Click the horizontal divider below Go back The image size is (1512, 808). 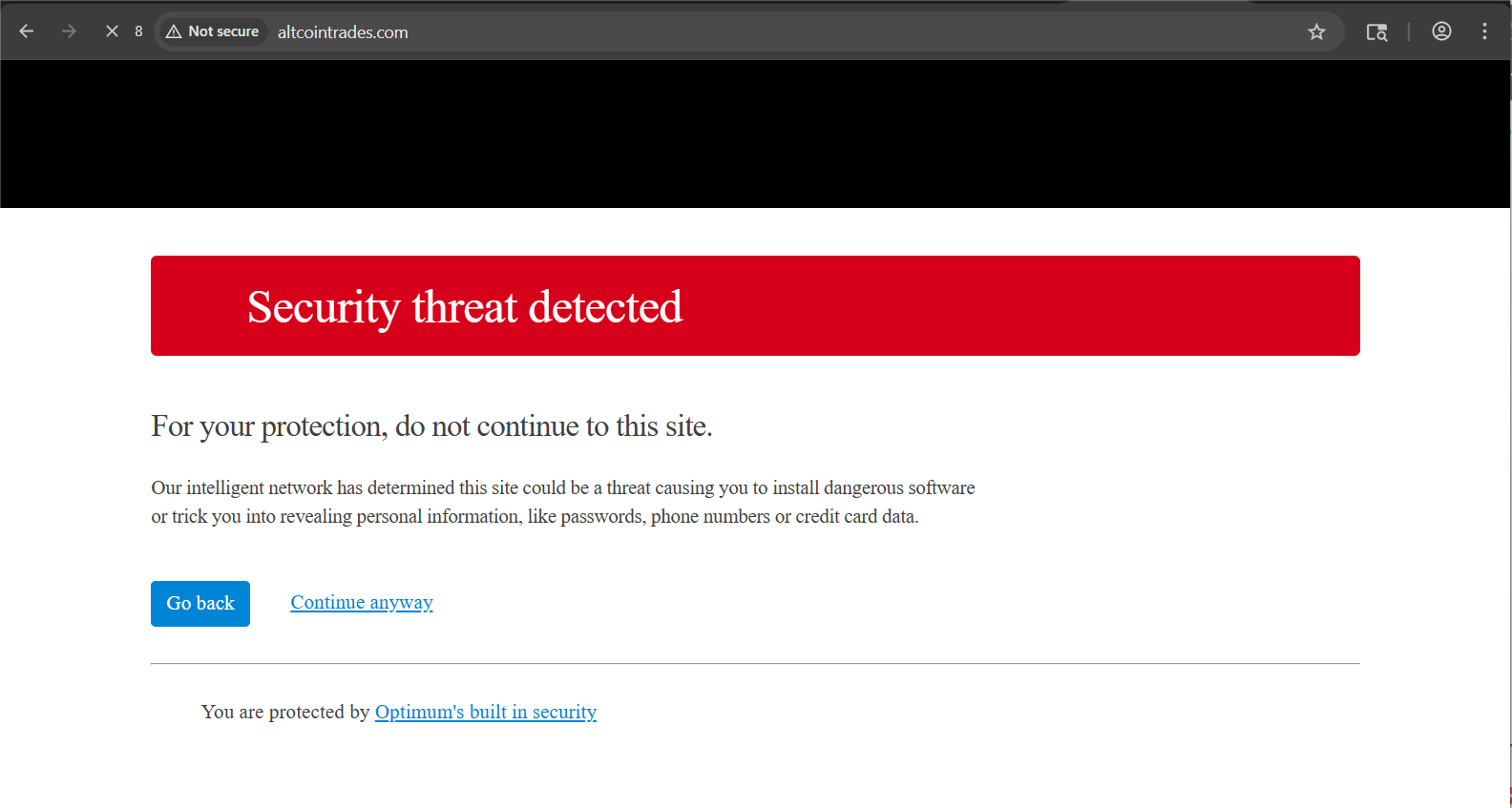click(x=754, y=663)
